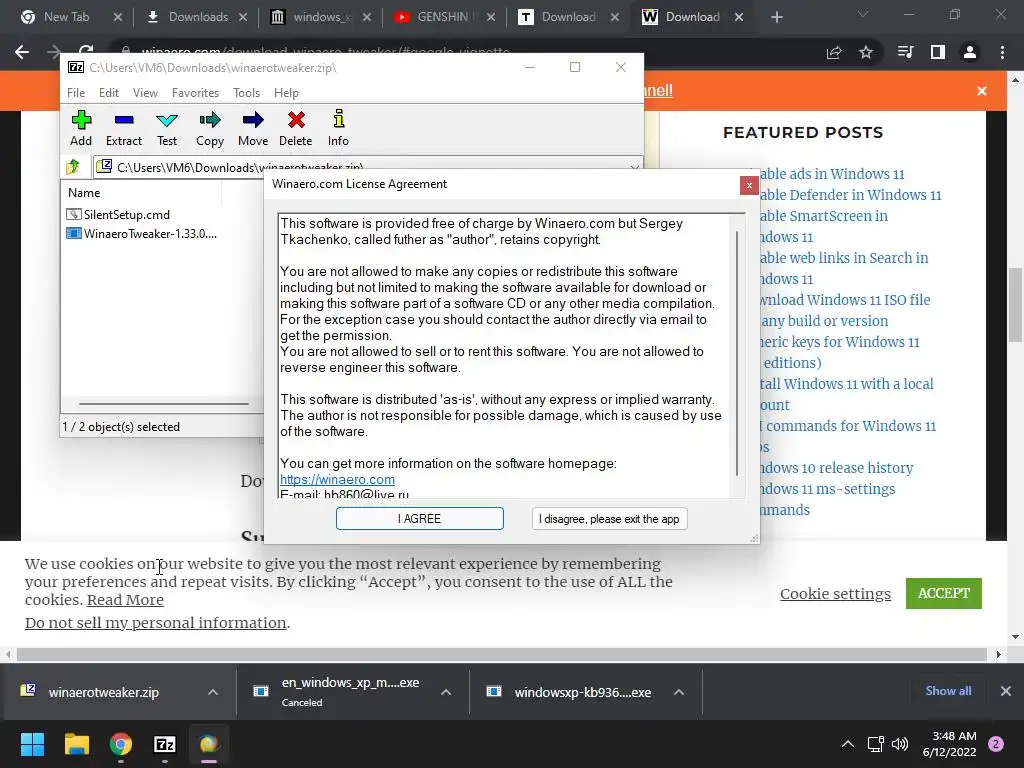Switch to the New Tab browser tab
Viewport: 1024px width, 768px height.
[x=67, y=17]
